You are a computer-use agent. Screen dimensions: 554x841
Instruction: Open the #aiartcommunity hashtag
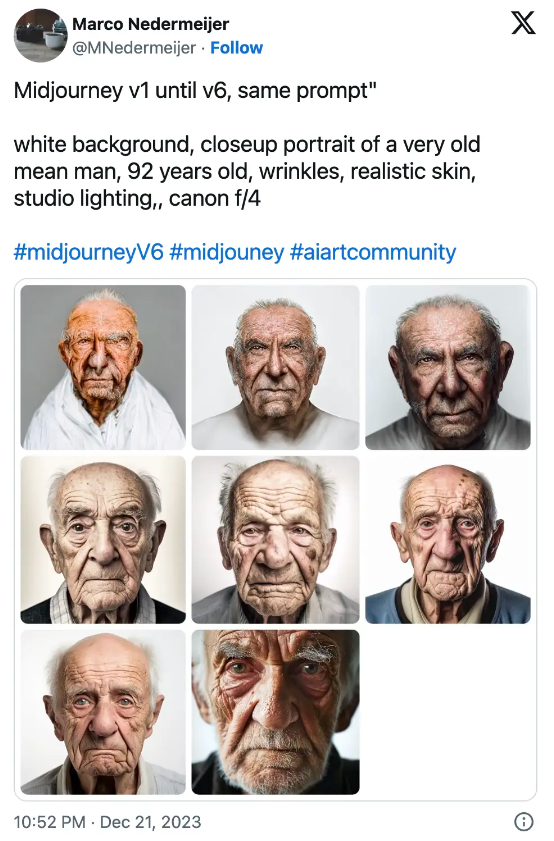click(x=373, y=252)
